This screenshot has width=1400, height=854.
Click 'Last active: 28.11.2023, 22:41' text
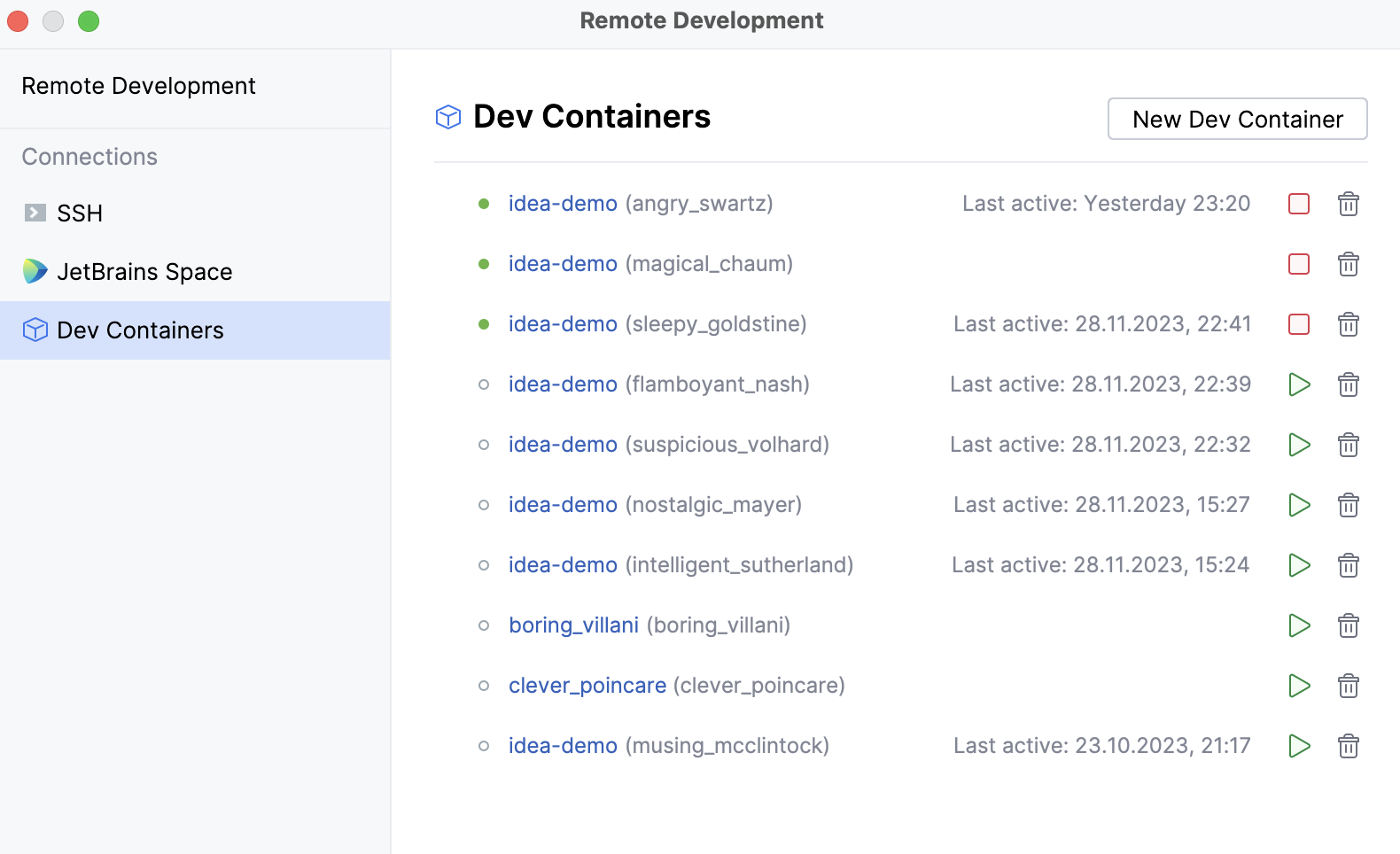[1102, 324]
